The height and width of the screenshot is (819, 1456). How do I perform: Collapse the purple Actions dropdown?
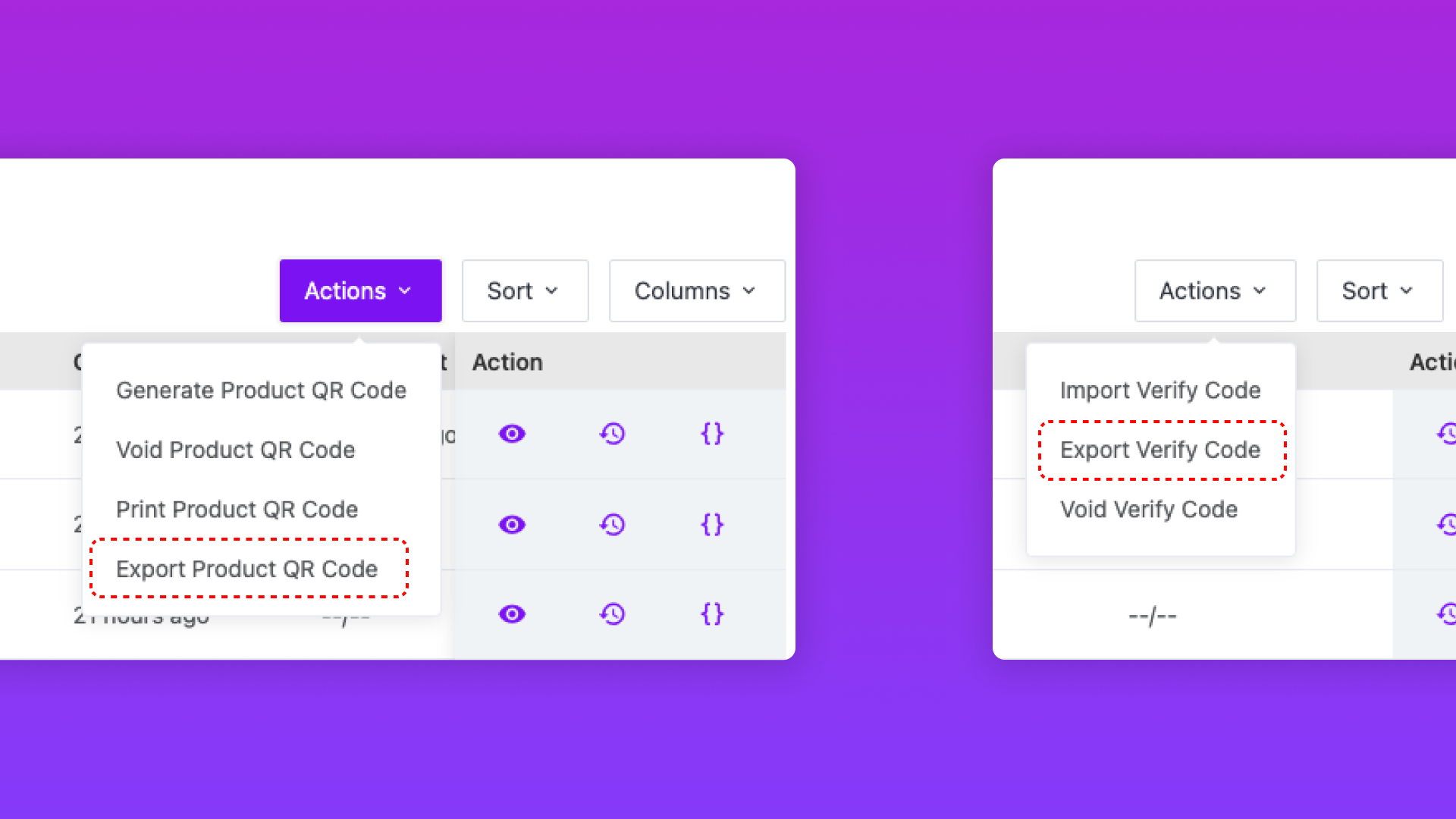point(360,291)
